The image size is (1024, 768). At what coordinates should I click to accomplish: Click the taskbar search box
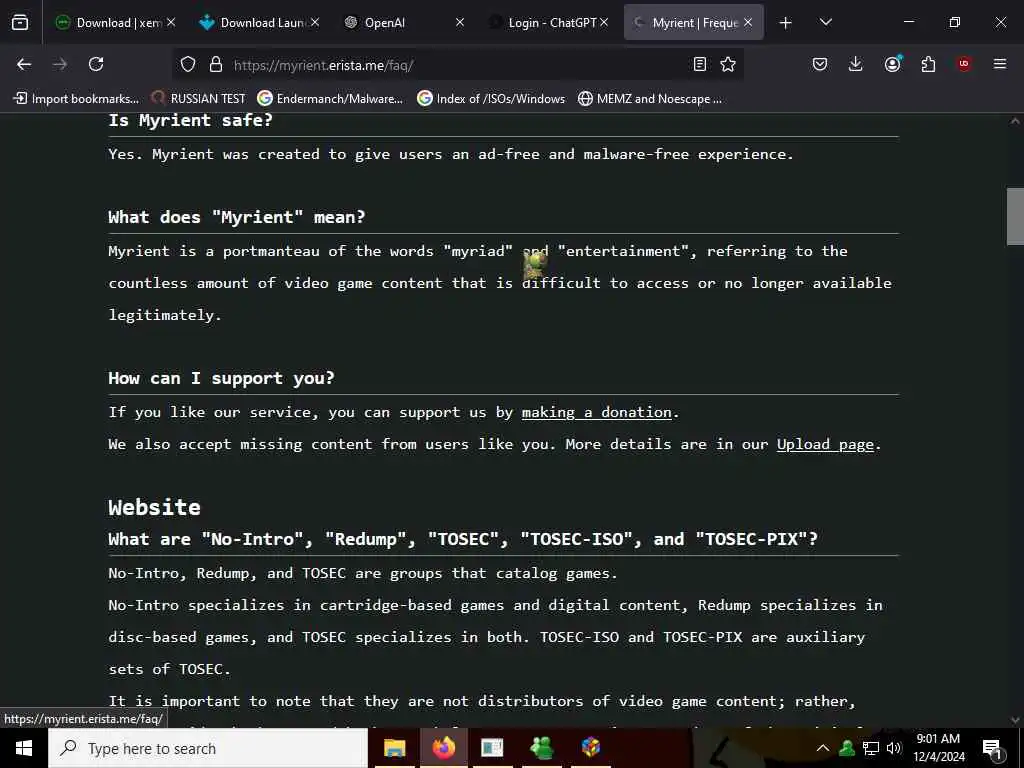coord(208,748)
